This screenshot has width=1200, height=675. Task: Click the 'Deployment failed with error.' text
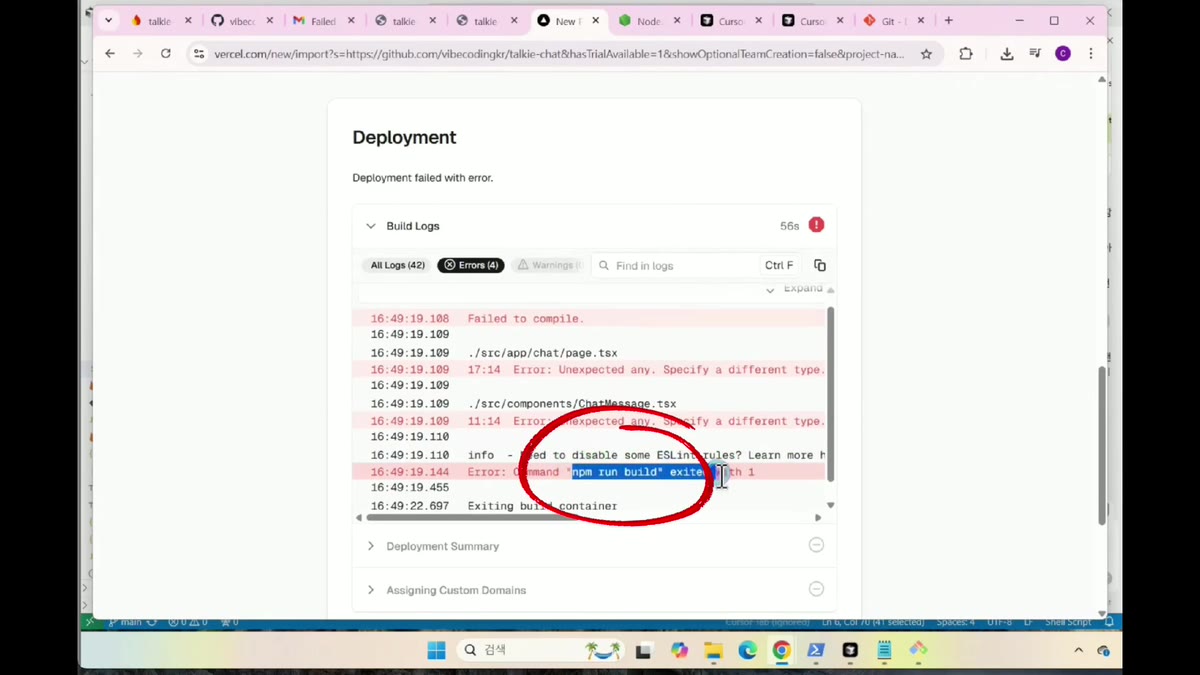point(422,178)
